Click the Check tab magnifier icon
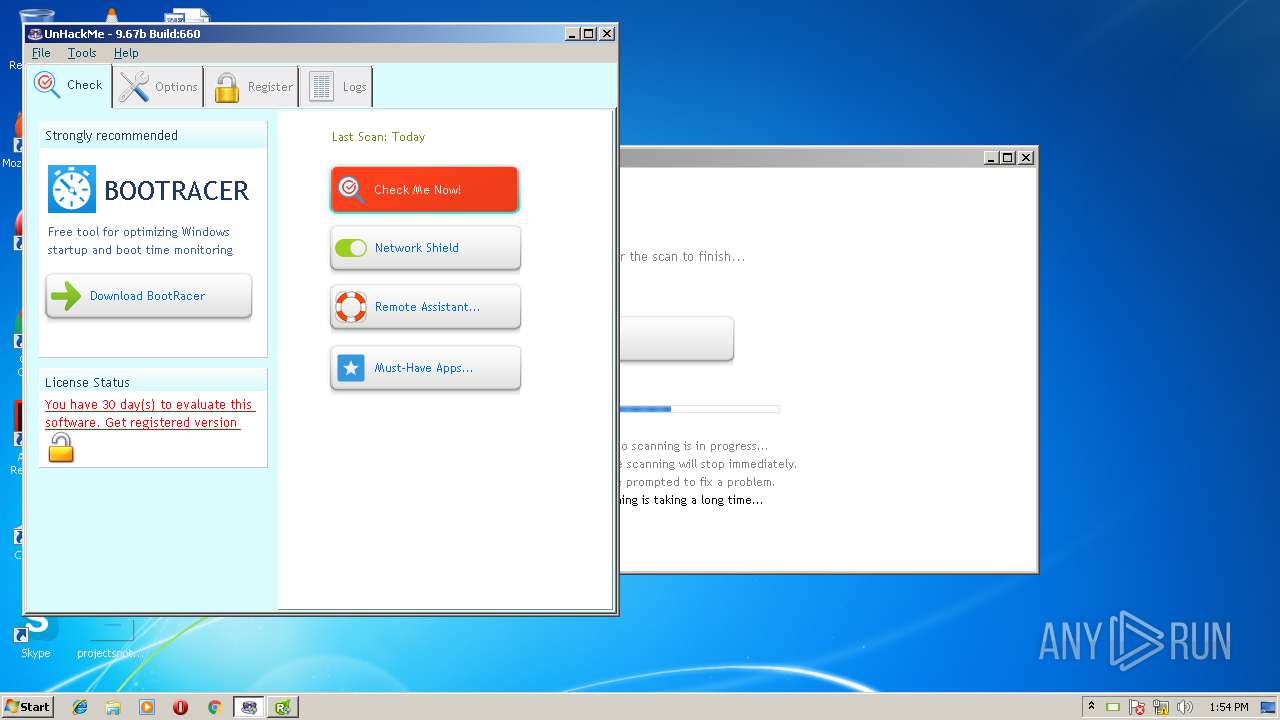This screenshot has width=1280, height=720. 47,84
